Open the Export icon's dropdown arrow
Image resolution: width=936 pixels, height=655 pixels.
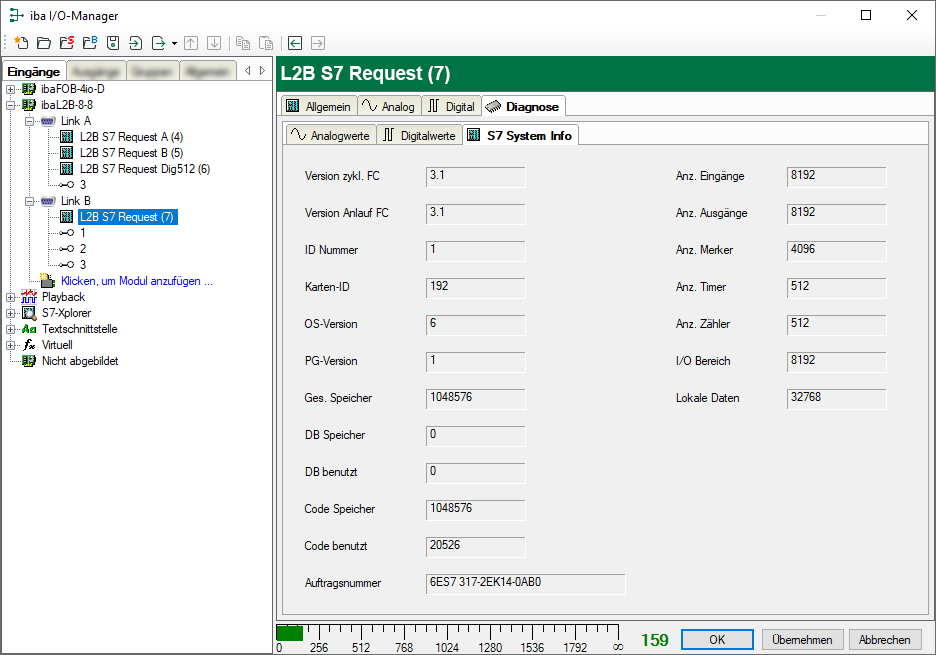[174, 44]
